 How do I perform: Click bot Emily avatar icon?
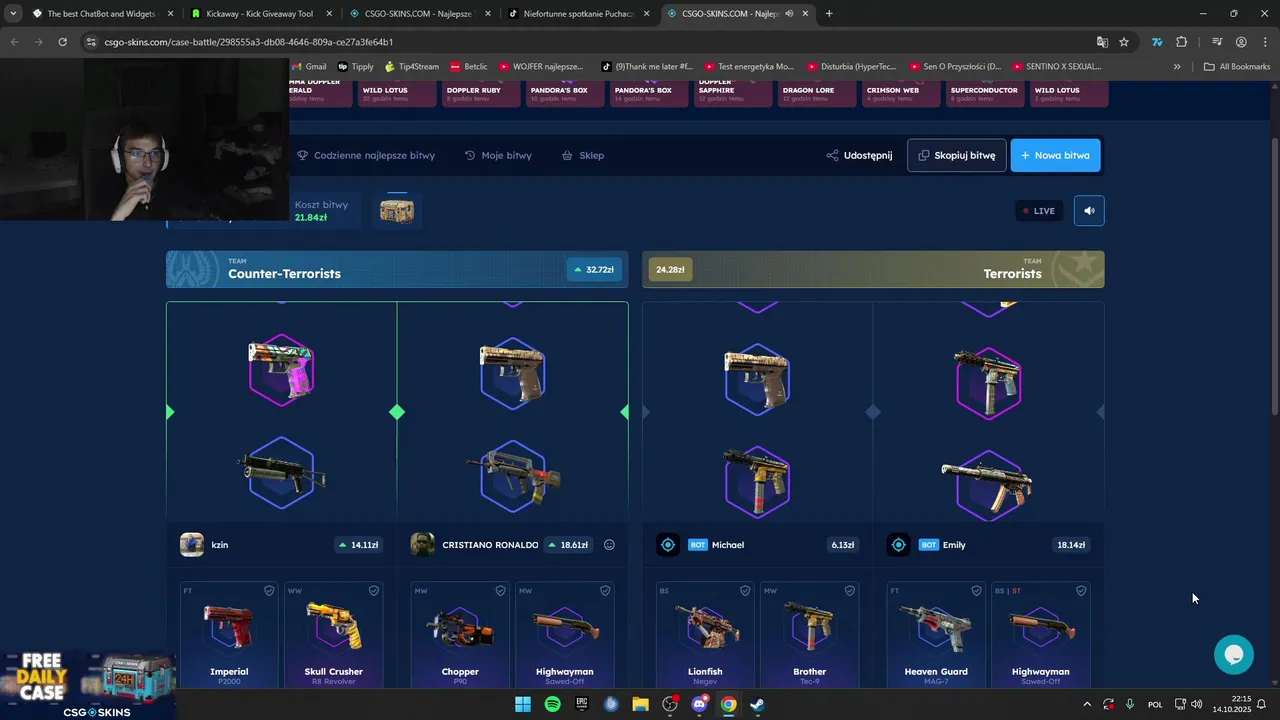tap(898, 545)
